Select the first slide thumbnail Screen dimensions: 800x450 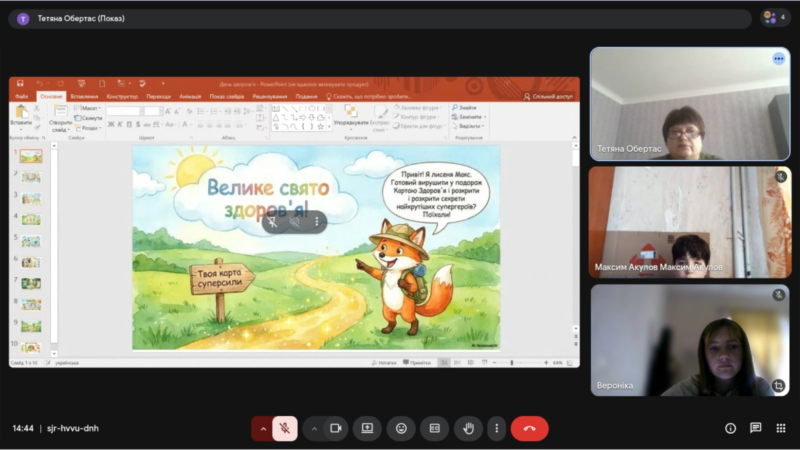[31, 156]
